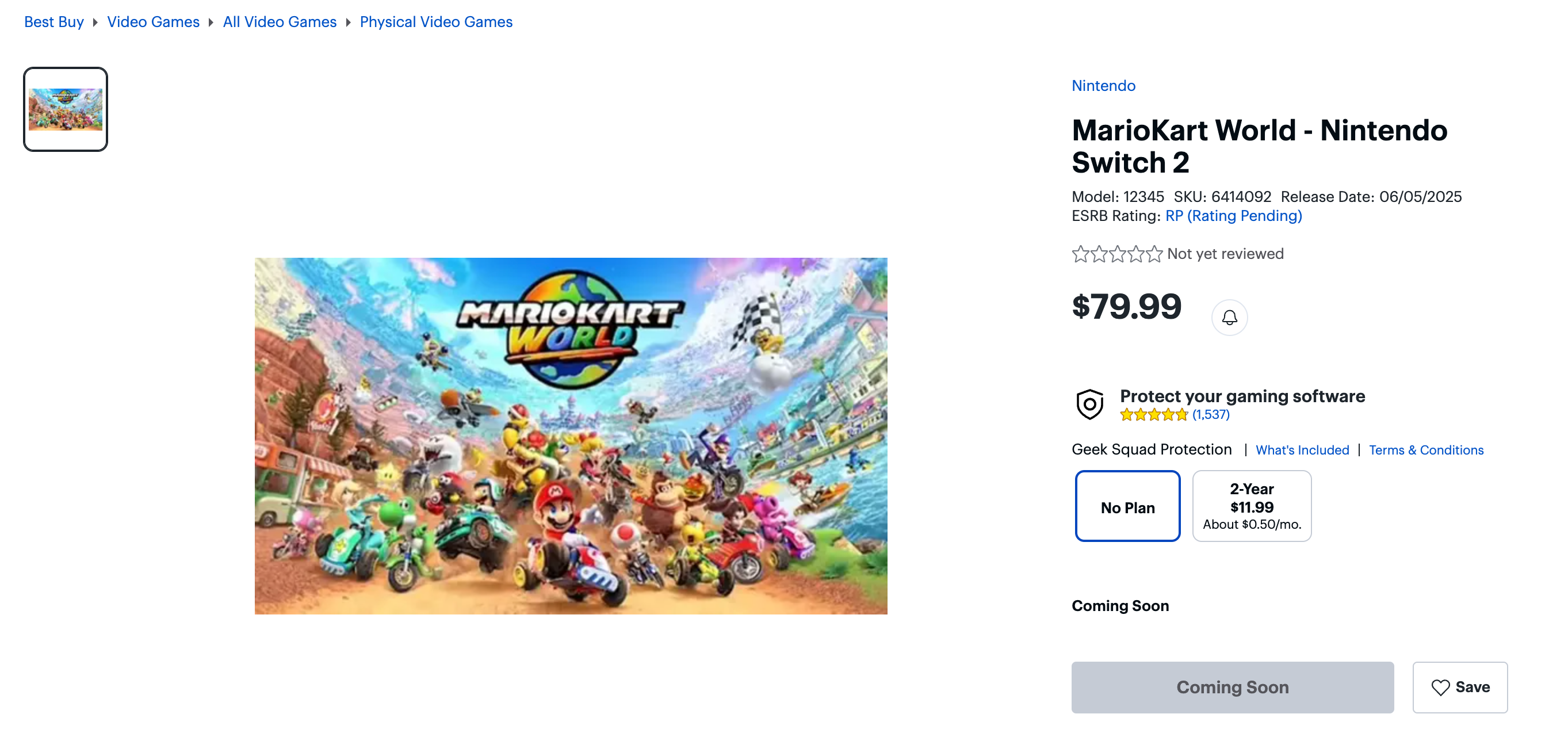Open Terms & Conditions link

tap(1425, 451)
